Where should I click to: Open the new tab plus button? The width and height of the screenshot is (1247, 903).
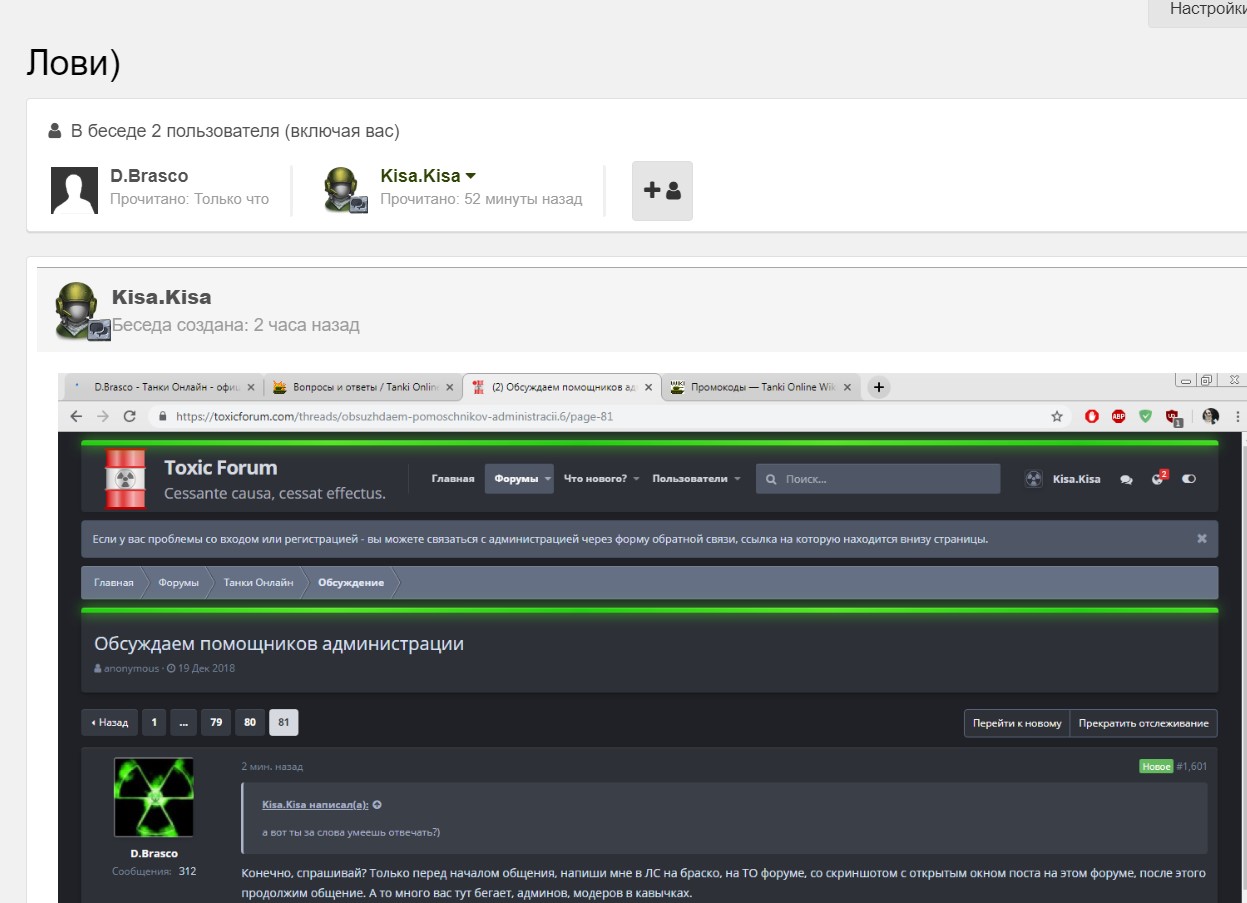(878, 387)
